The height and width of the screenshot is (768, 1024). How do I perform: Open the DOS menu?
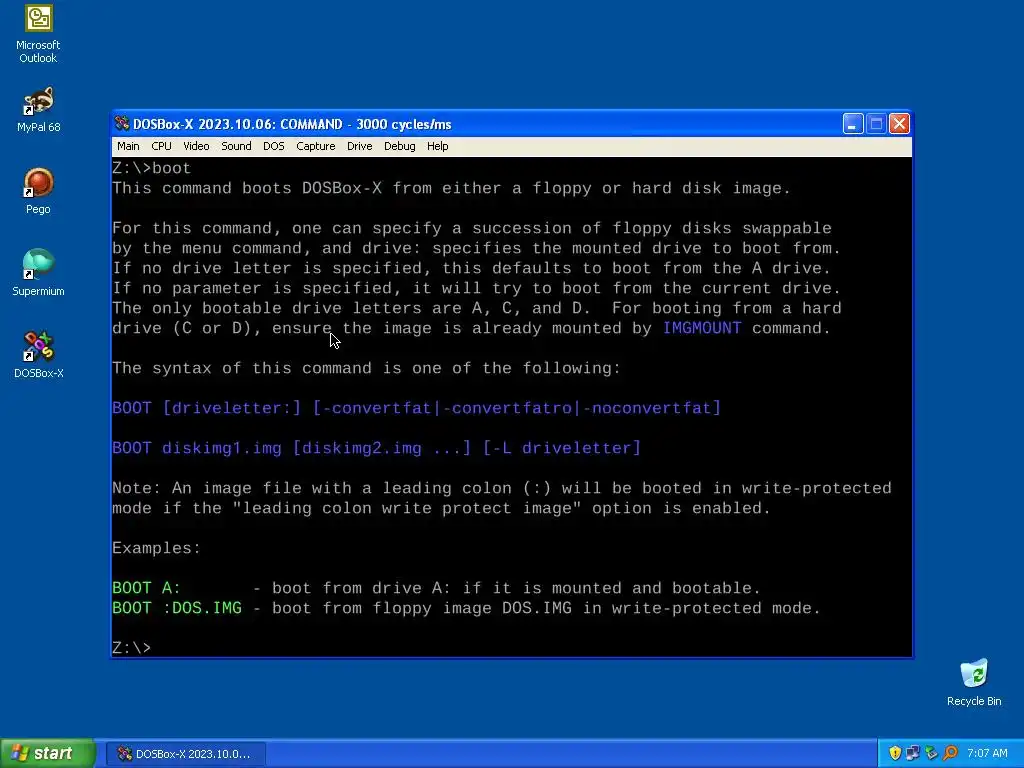click(x=274, y=146)
